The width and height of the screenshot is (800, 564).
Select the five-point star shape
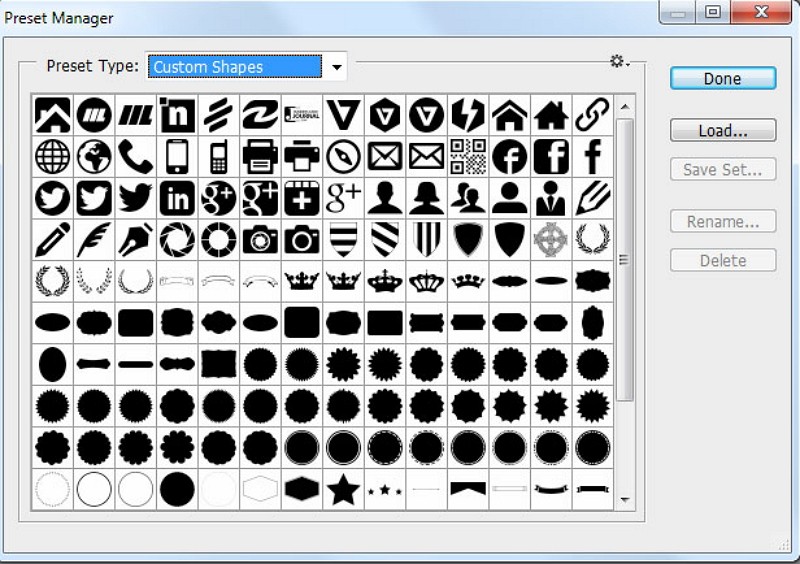point(343,489)
